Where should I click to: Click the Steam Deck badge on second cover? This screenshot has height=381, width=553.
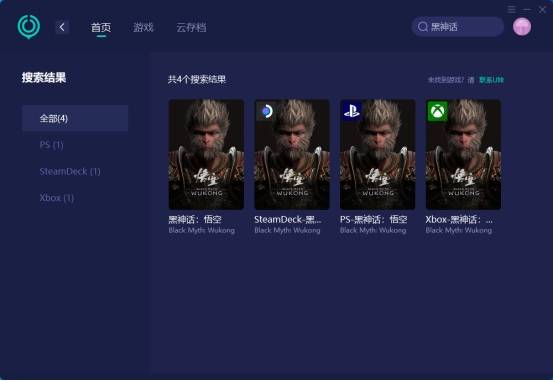tap(265, 111)
